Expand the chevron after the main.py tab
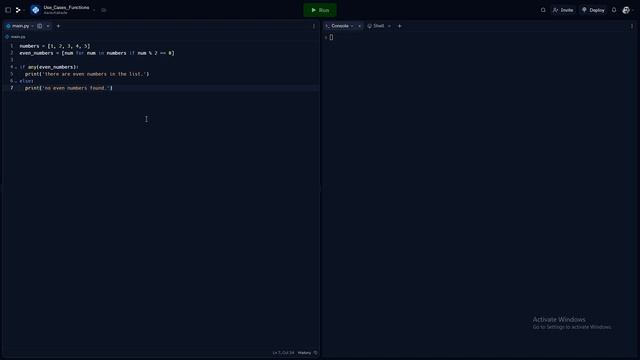Image resolution: width=640 pixels, height=360 pixels. tap(48, 26)
